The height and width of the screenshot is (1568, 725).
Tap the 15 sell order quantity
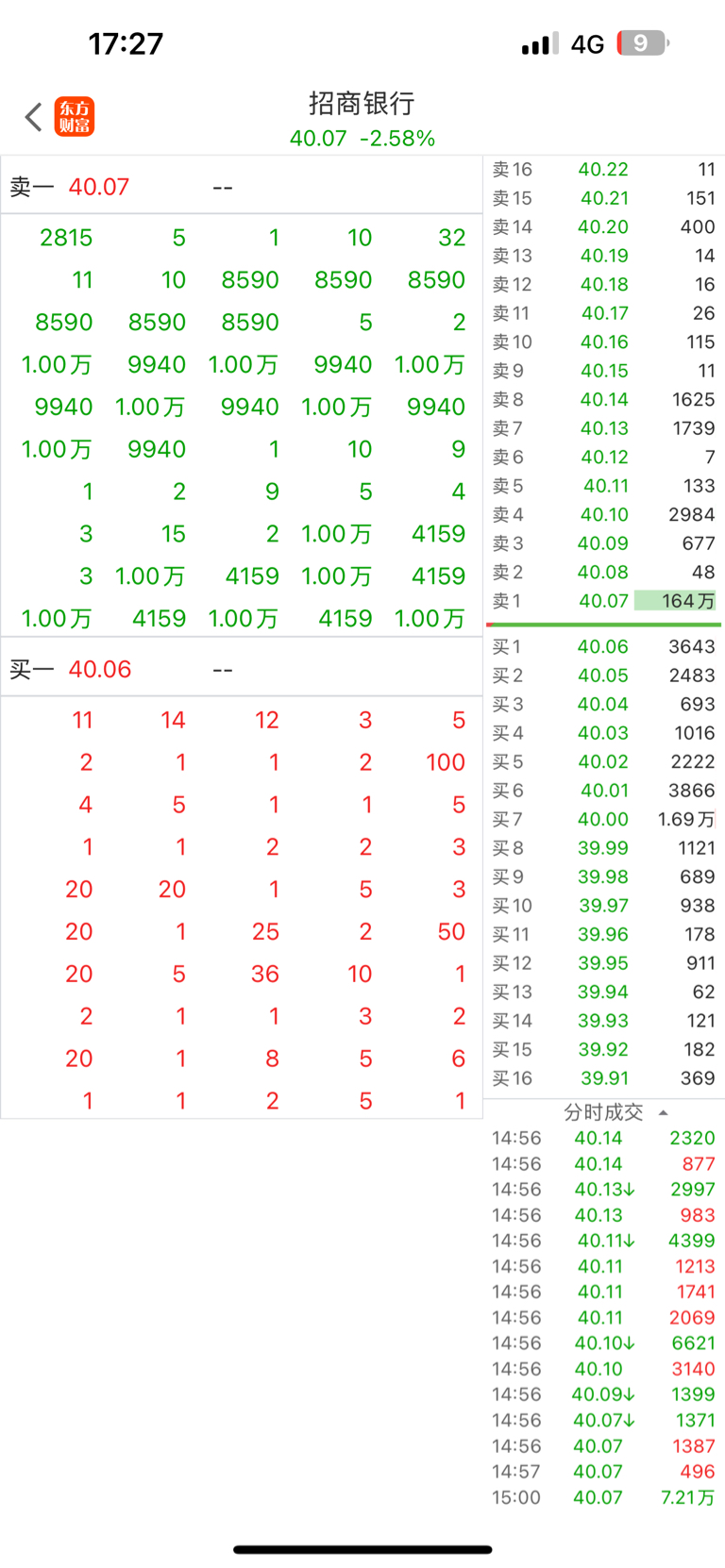click(173, 534)
